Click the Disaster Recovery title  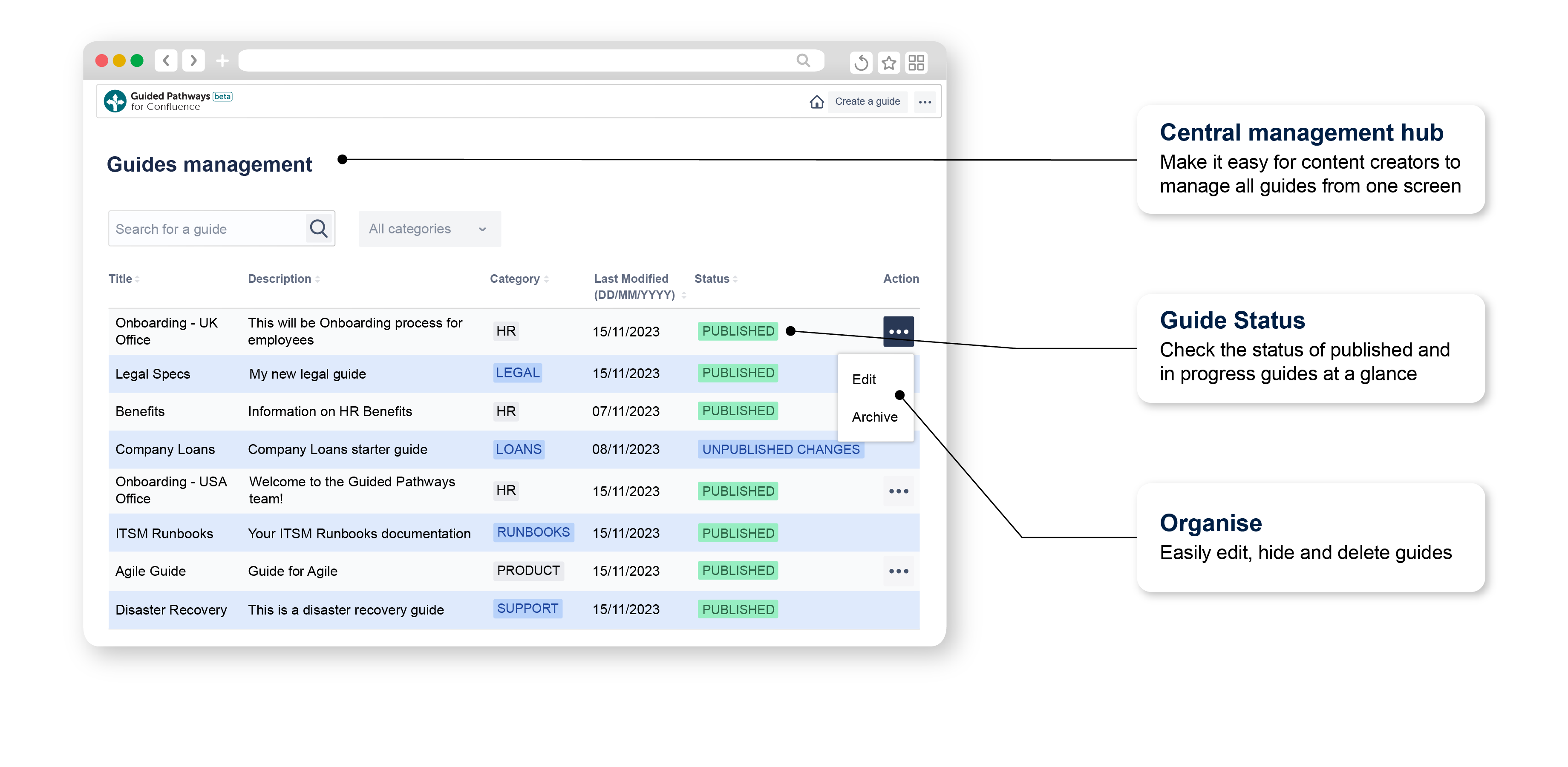tap(171, 610)
